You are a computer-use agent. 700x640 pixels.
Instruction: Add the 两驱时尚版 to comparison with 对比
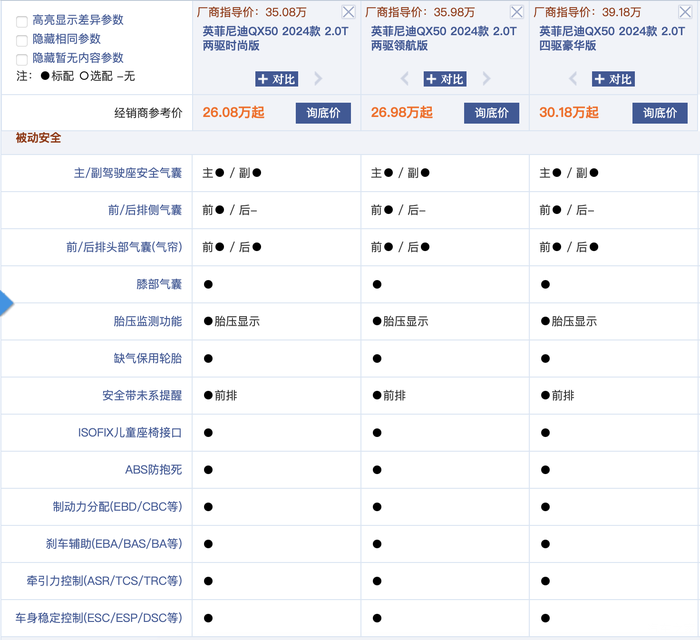coord(276,79)
